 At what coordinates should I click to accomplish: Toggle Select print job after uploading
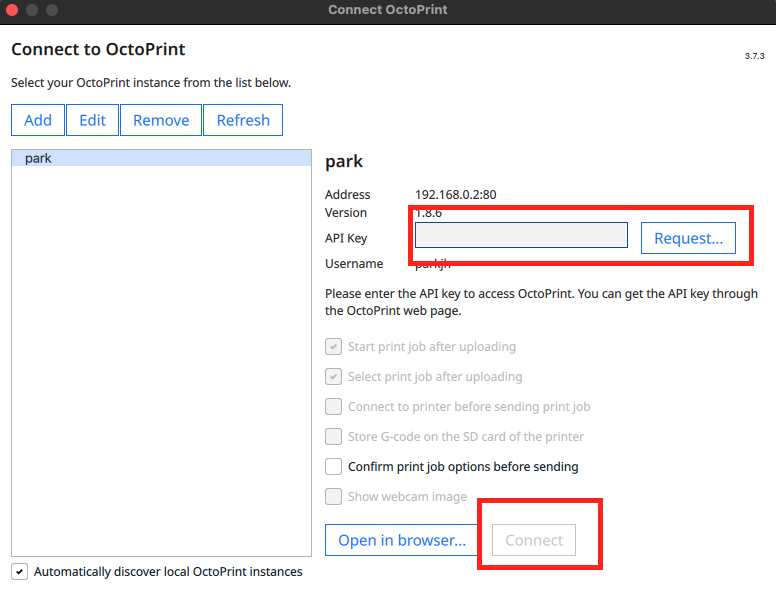pyautogui.click(x=334, y=377)
